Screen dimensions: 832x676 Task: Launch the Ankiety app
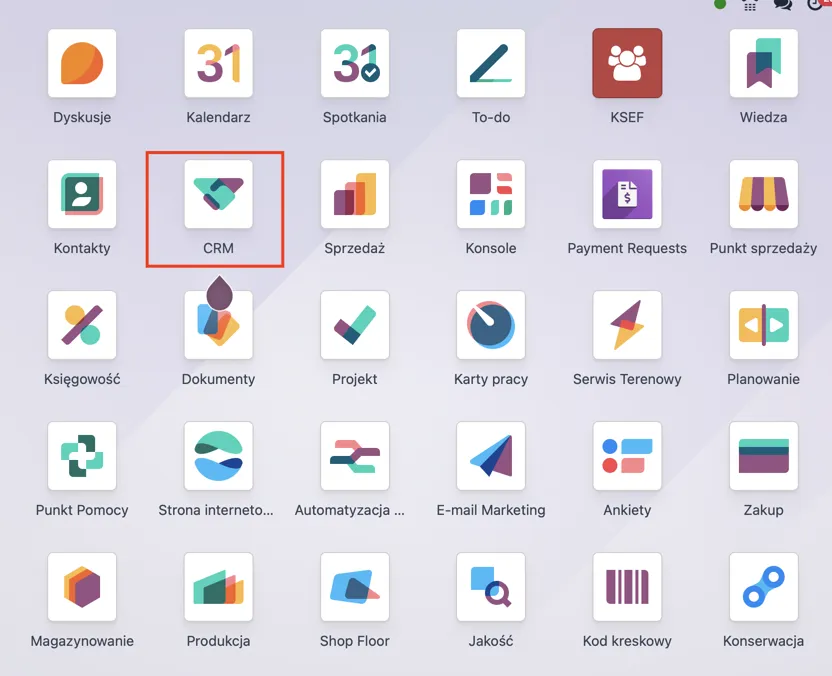click(627, 456)
